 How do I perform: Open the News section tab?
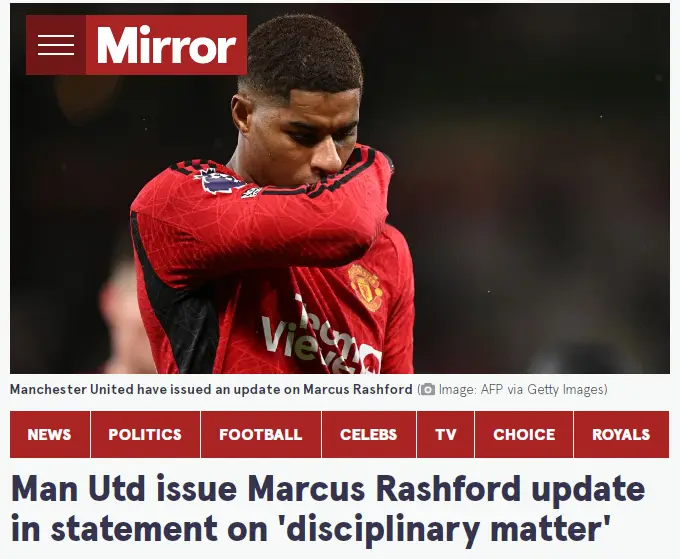[x=49, y=434]
